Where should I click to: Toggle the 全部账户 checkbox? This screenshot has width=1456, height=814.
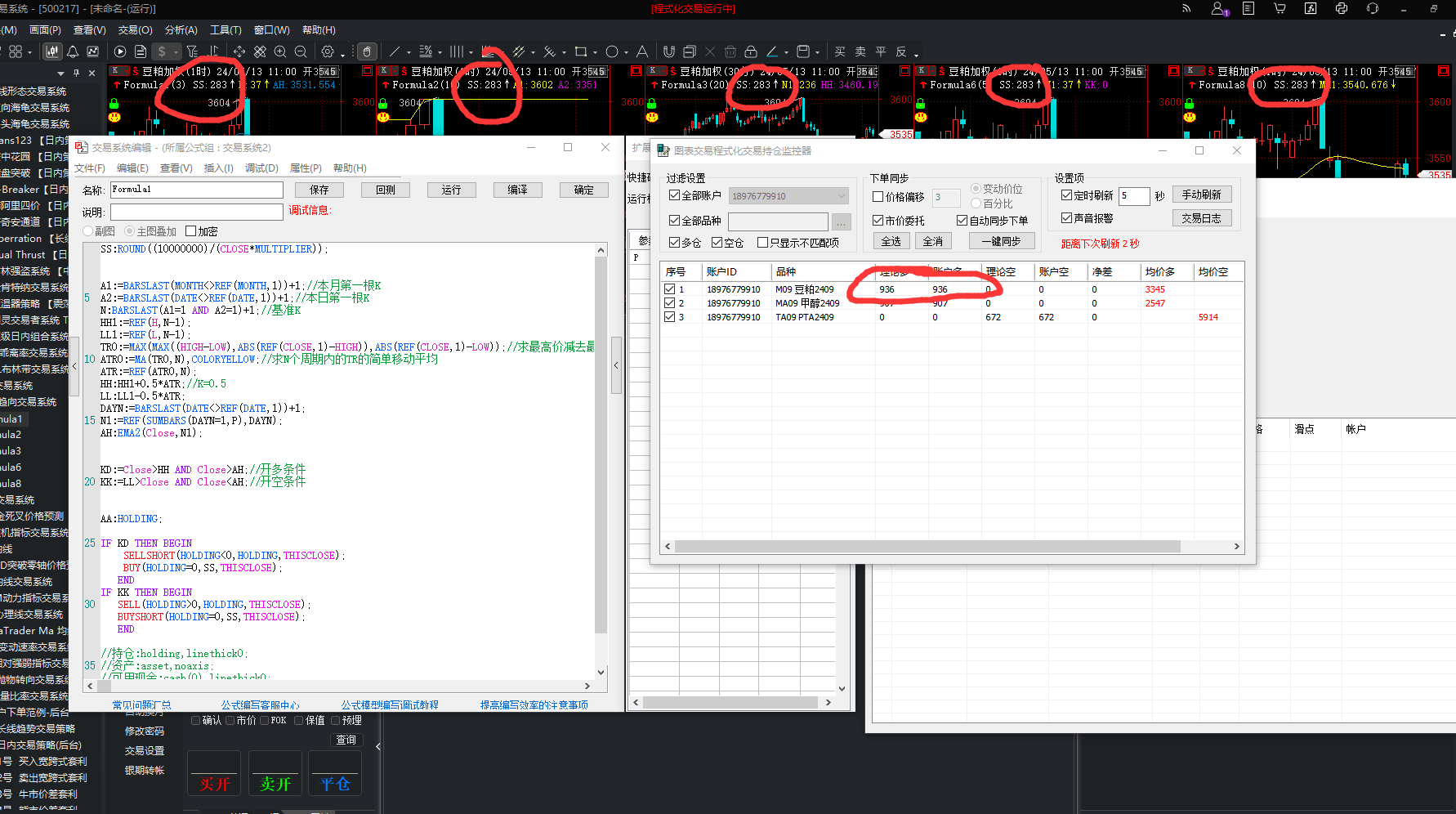(x=674, y=195)
